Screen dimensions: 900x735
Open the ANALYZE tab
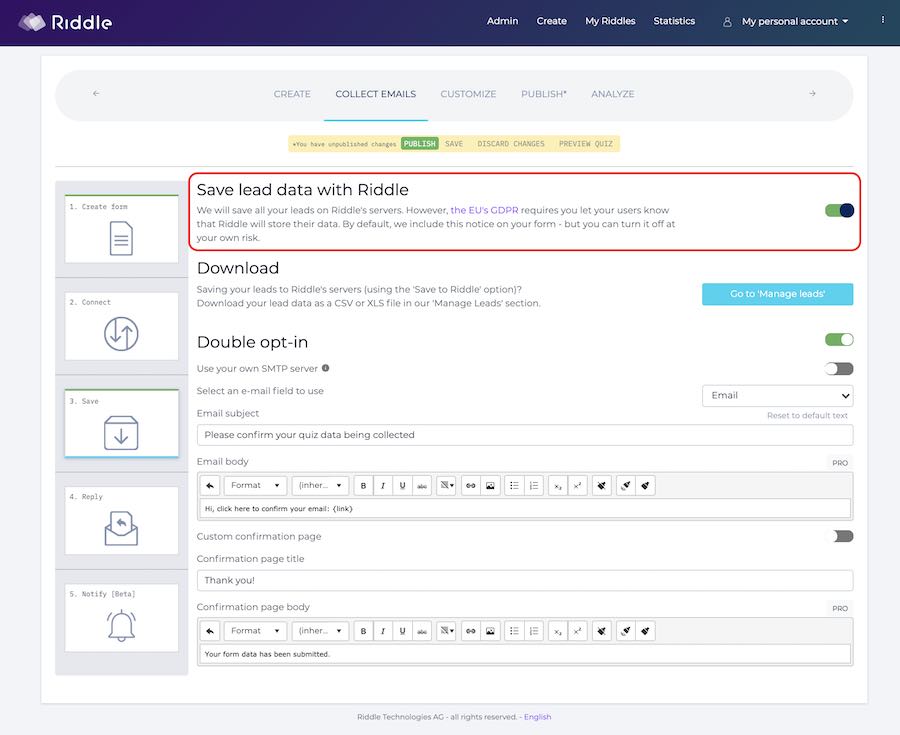tap(613, 94)
